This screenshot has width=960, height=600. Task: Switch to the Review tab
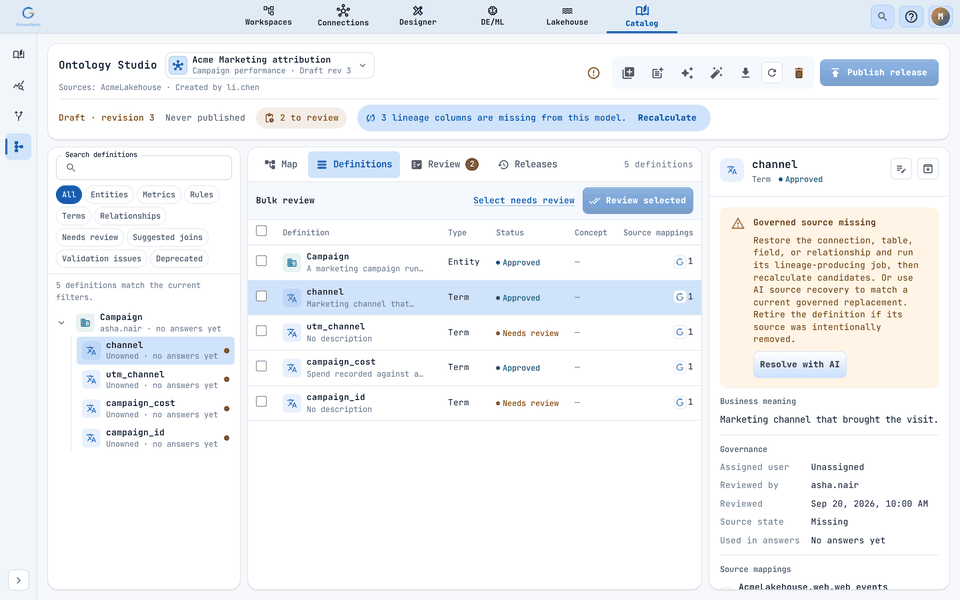pyautogui.click(x=444, y=164)
